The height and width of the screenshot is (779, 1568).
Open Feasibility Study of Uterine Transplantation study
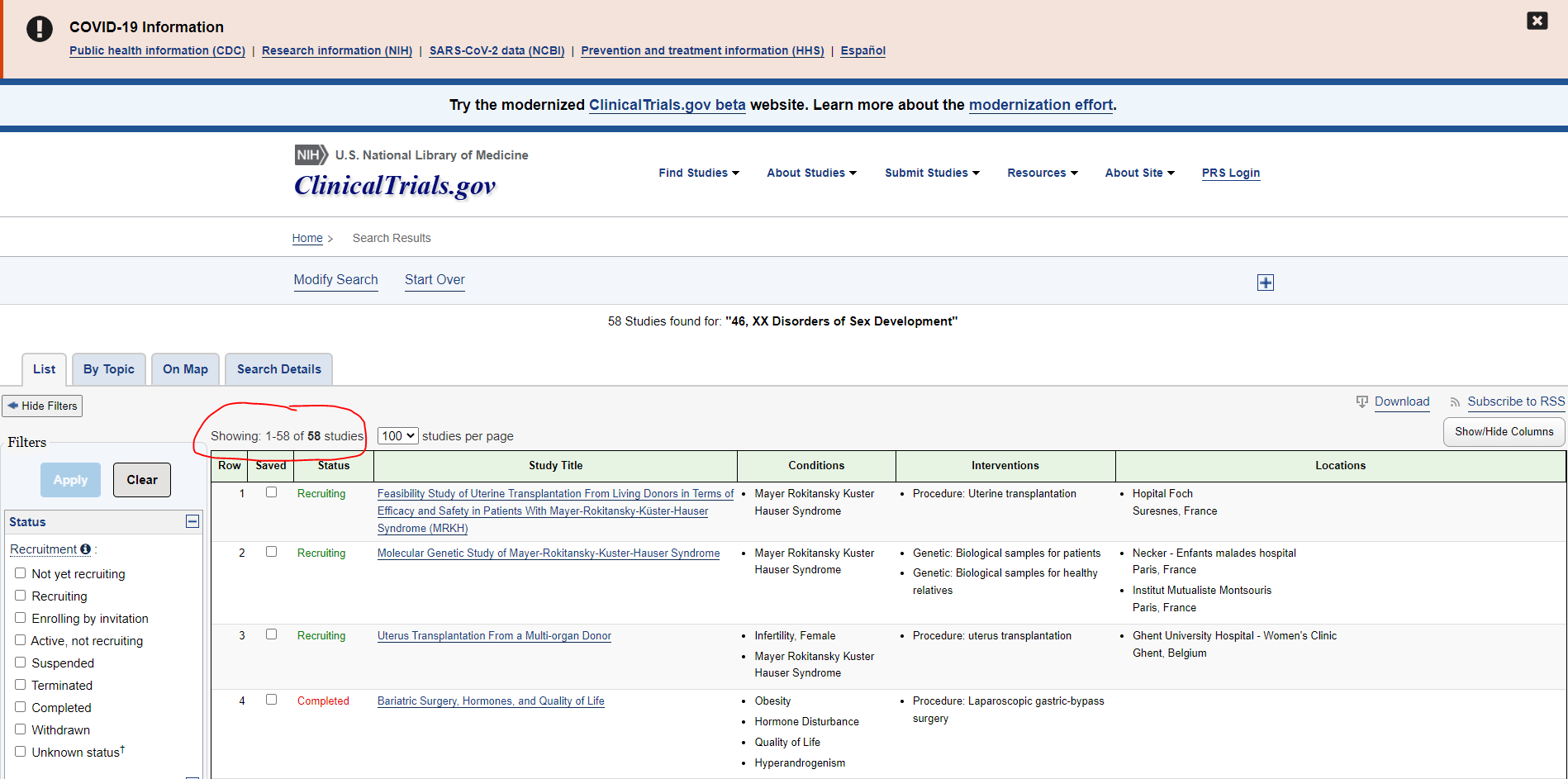[x=555, y=511]
